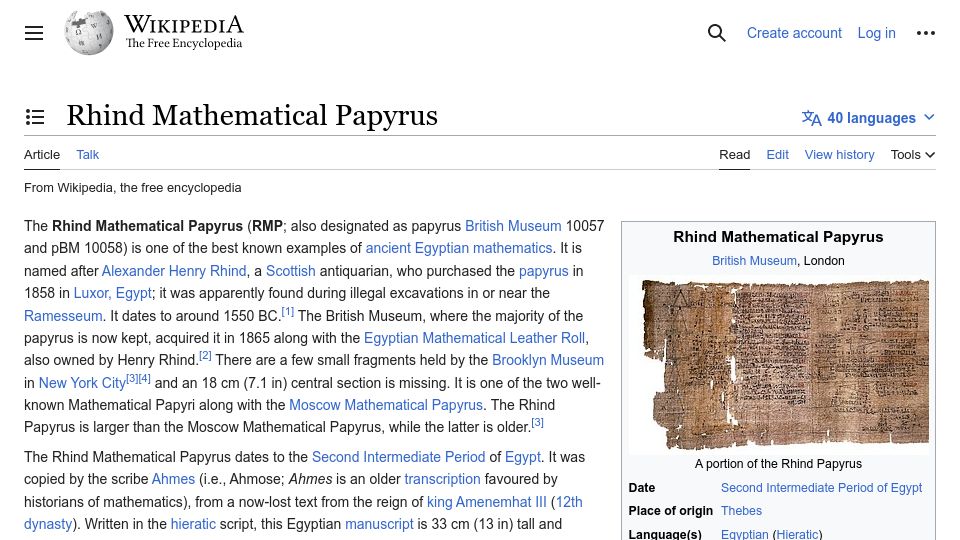The width and height of the screenshot is (960, 540).
Task: Open the Ramesseum link
Action: click(x=63, y=316)
